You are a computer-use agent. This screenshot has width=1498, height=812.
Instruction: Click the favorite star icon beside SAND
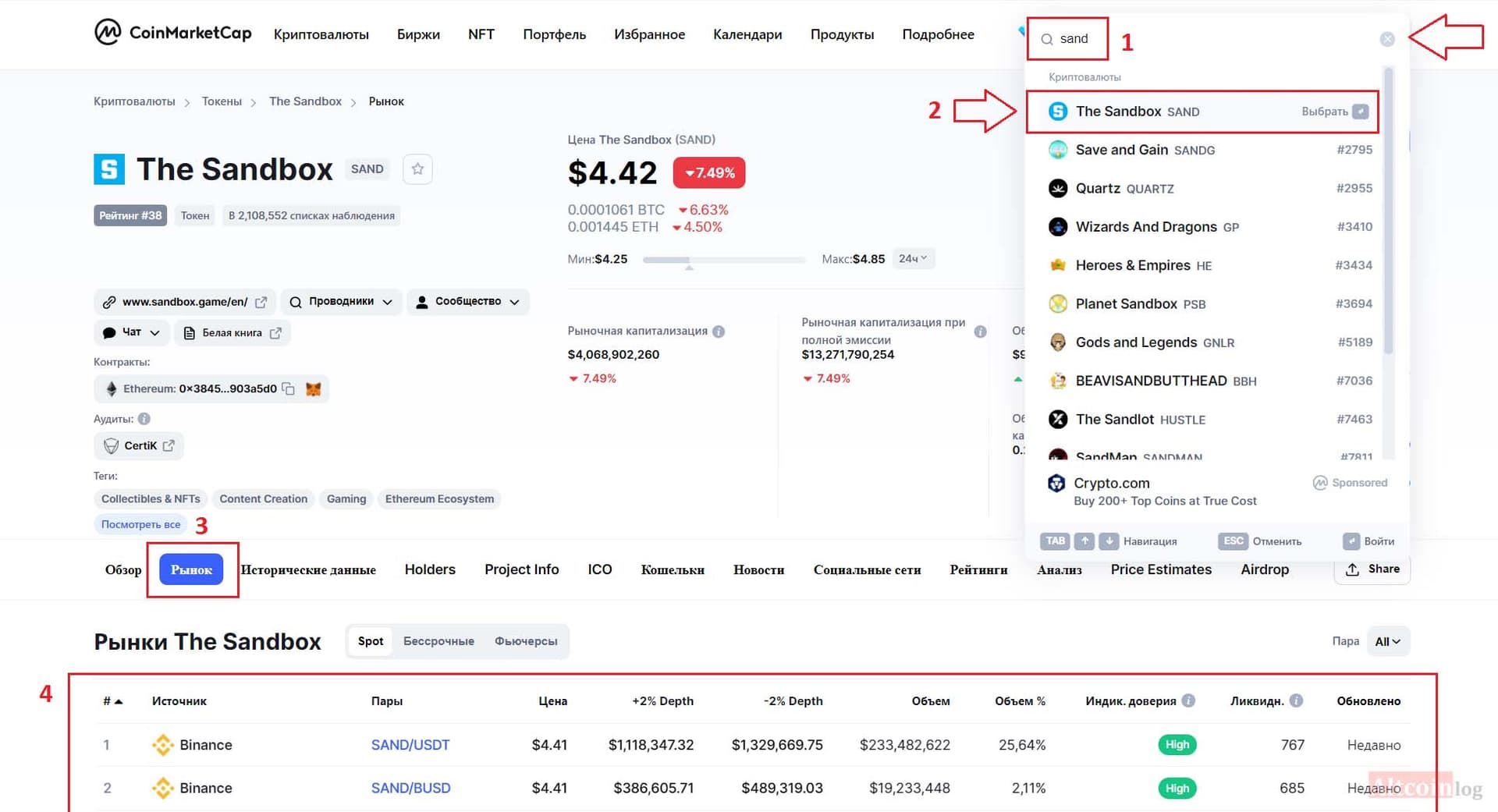[417, 169]
